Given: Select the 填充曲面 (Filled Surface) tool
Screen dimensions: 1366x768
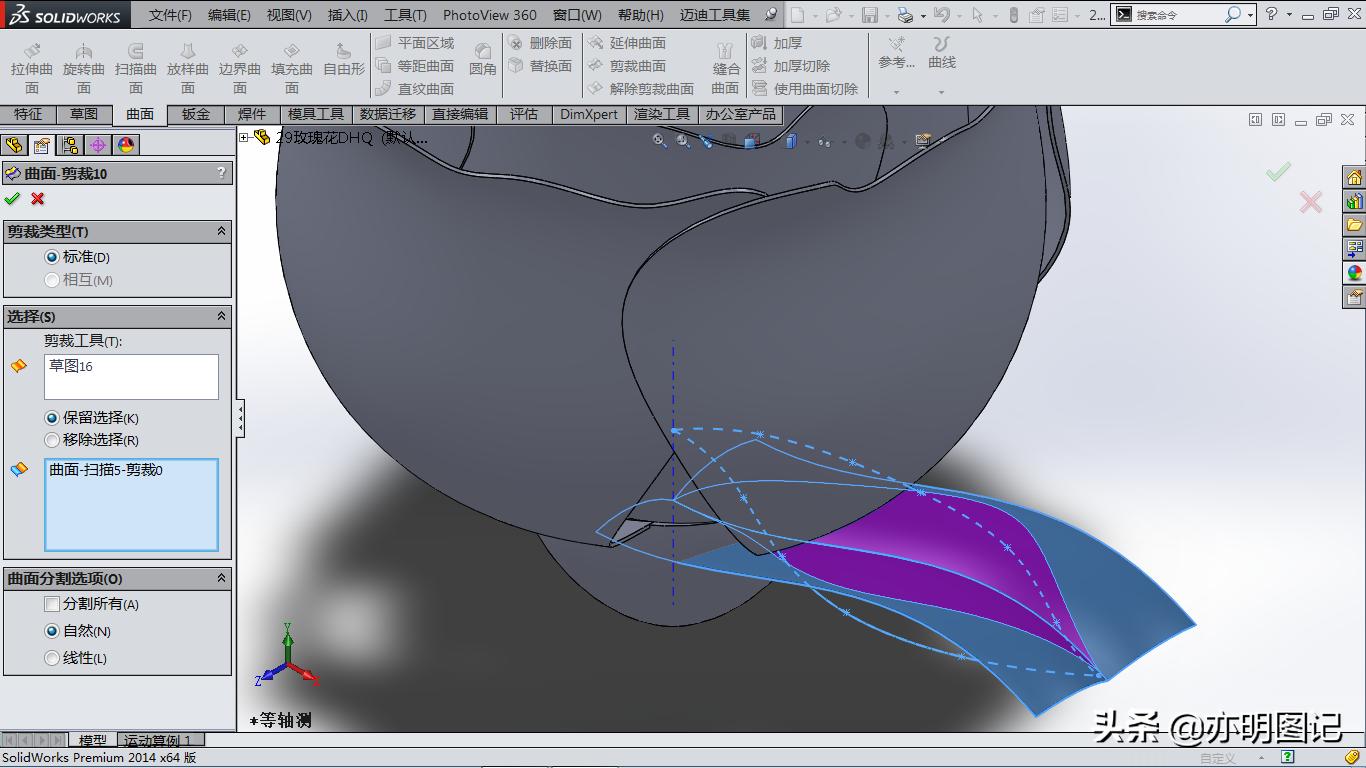Looking at the screenshot, I should pyautogui.click(x=292, y=65).
